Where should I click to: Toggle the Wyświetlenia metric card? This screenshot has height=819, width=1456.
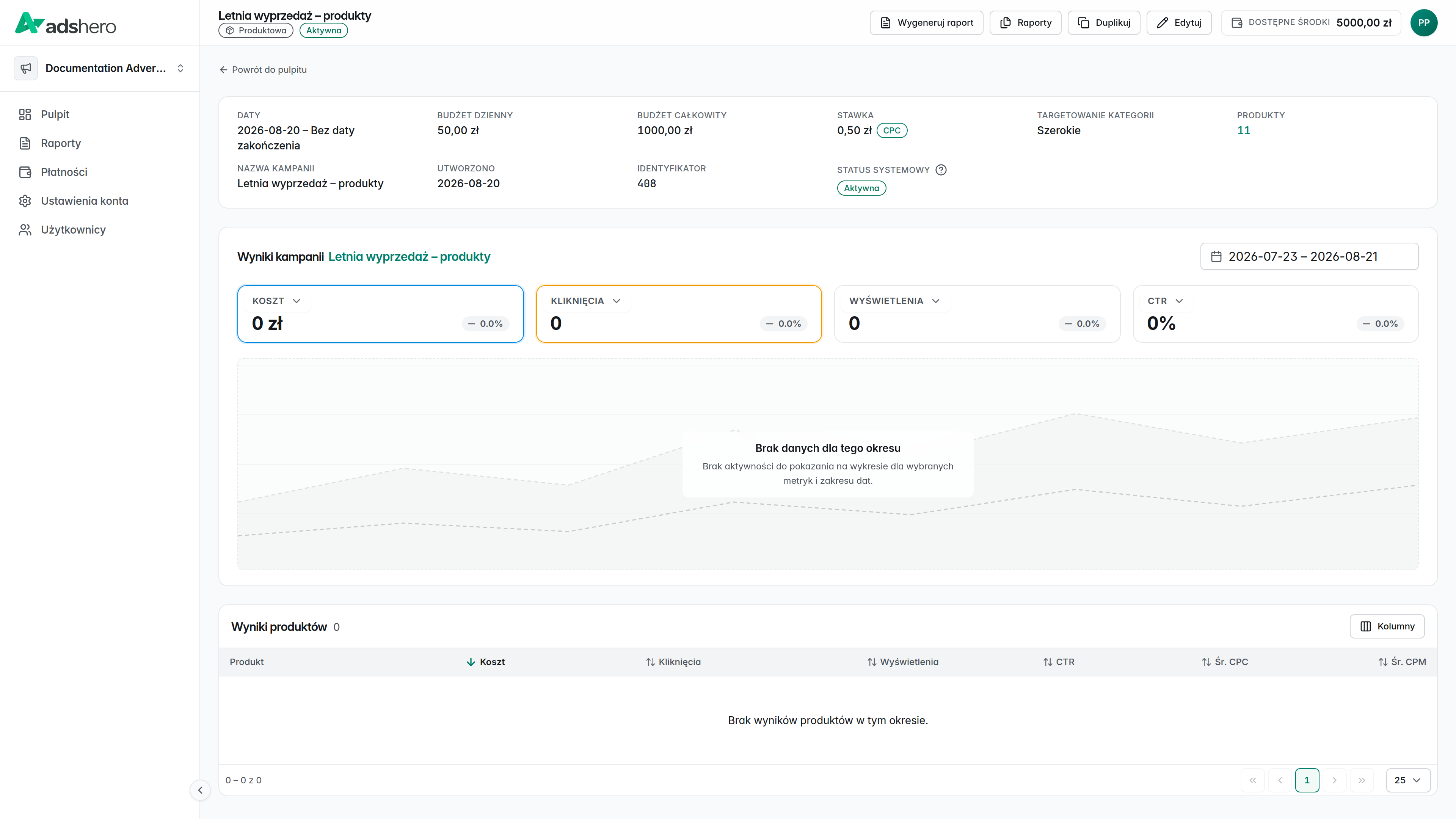[977, 314]
